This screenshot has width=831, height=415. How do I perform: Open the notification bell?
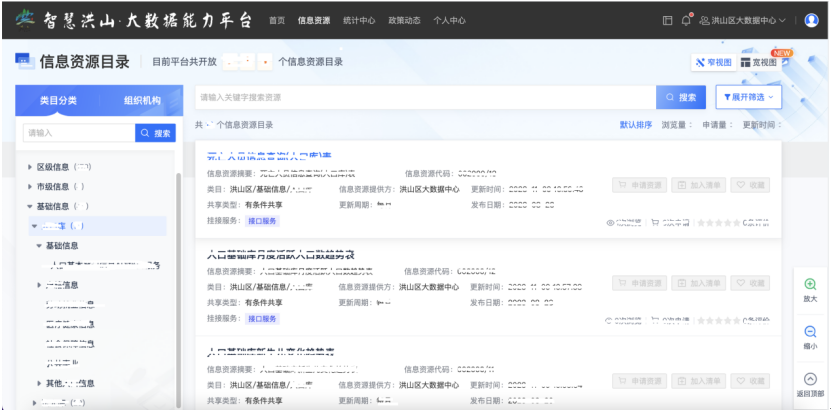click(686, 21)
